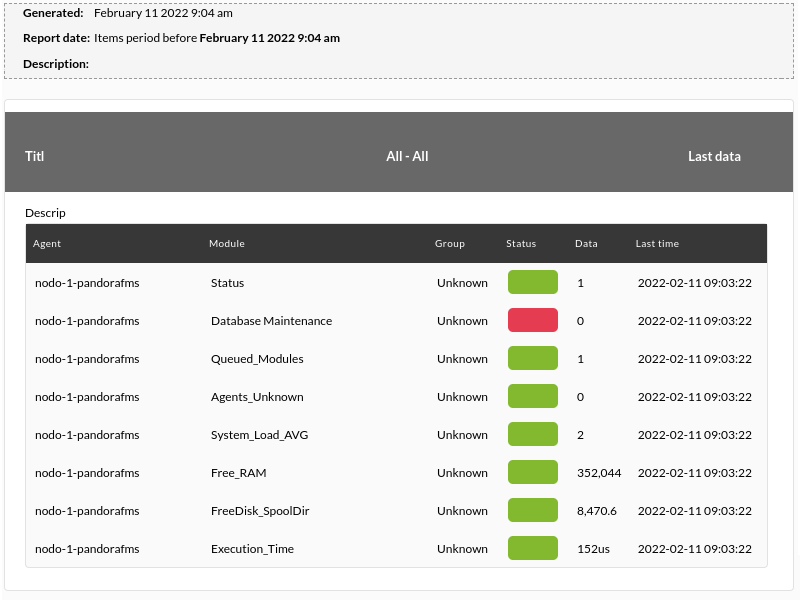Click the Agent column header

47,243
